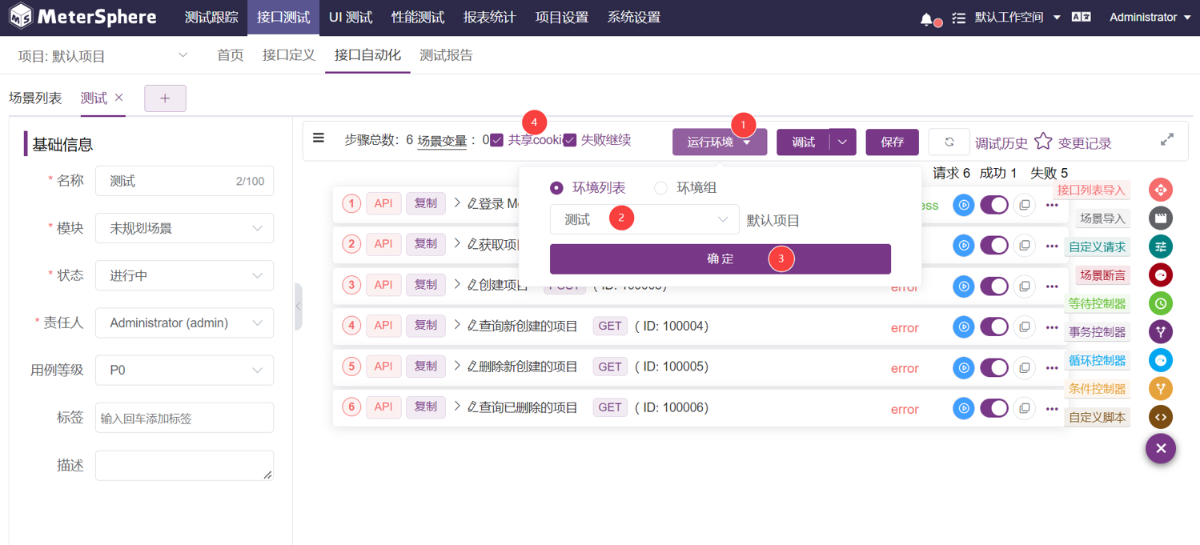The height and width of the screenshot is (545, 1200).
Task: Expand step 4 查询新创建的项目
Action: pyautogui.click(x=457, y=326)
